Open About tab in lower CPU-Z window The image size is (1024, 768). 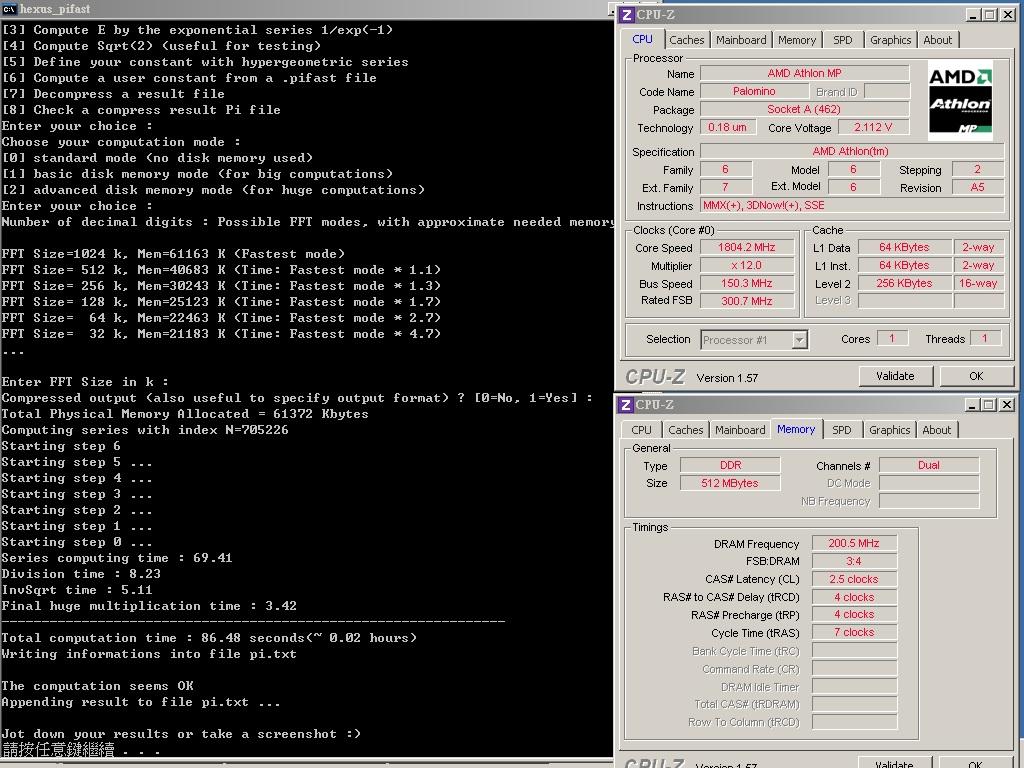tap(936, 430)
